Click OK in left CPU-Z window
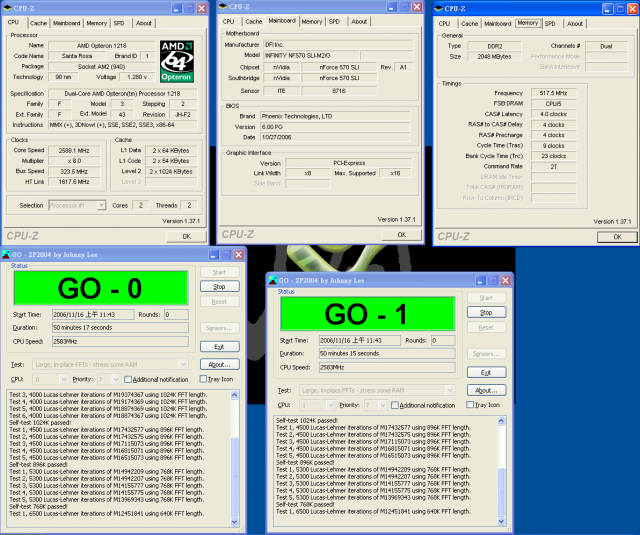The width and height of the screenshot is (640, 535). (187, 236)
